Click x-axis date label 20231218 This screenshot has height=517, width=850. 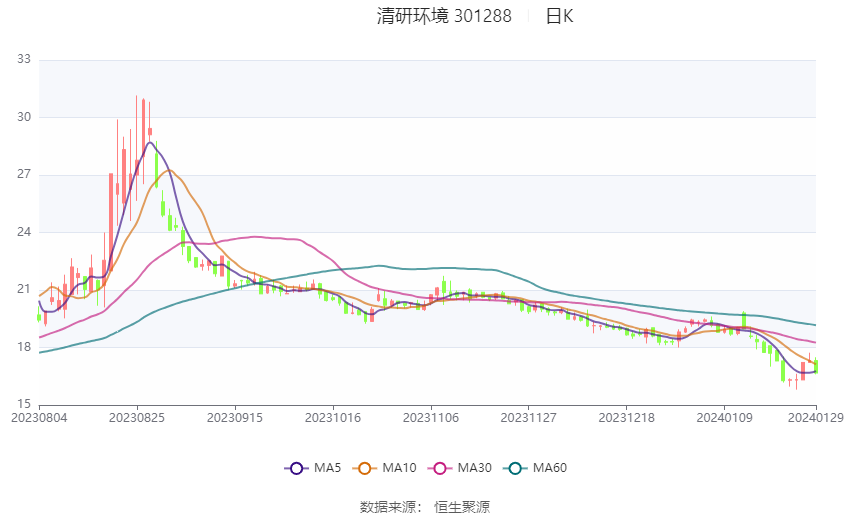[x=627, y=418]
